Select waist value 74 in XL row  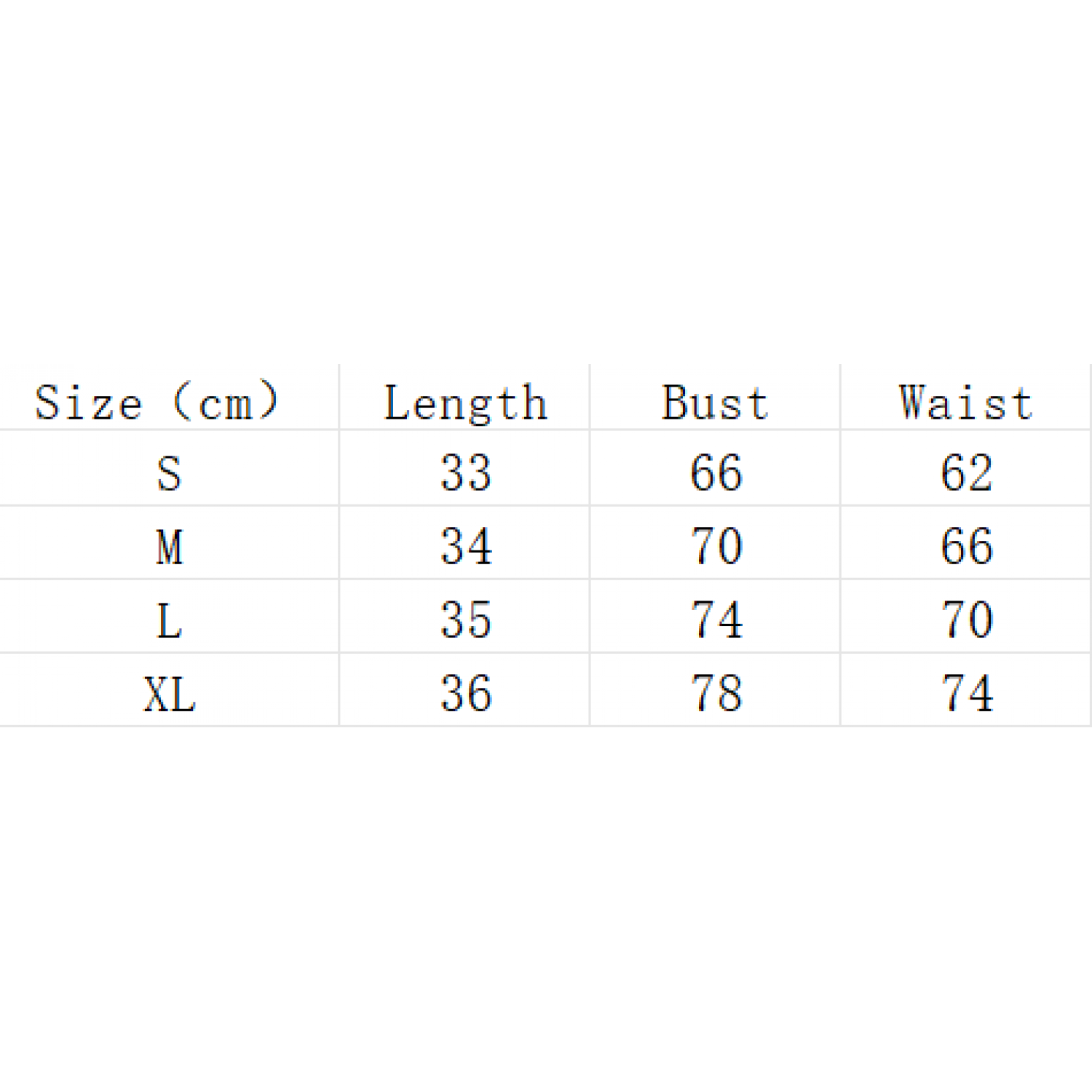tap(967, 694)
